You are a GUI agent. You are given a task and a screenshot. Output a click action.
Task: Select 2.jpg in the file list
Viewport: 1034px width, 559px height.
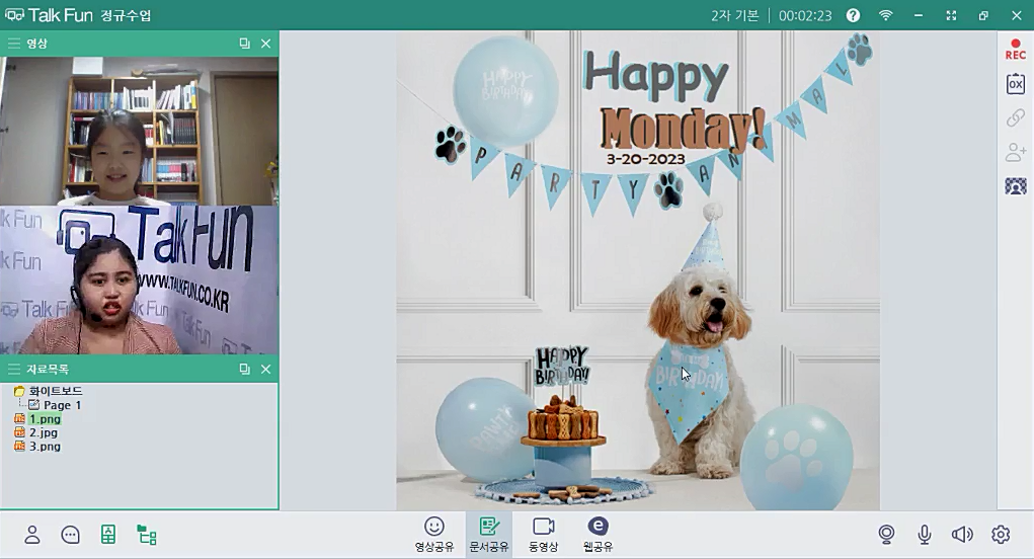(x=43, y=433)
